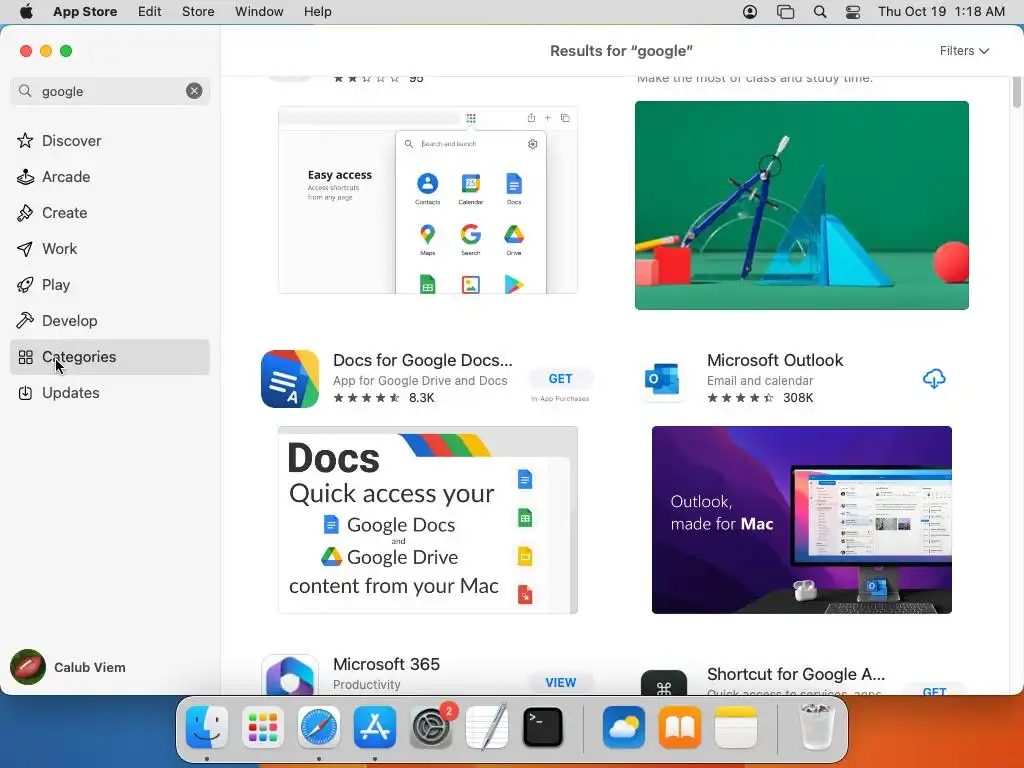Open the Microsoft Outlook title
The width and height of the screenshot is (1024, 768).
[775, 360]
